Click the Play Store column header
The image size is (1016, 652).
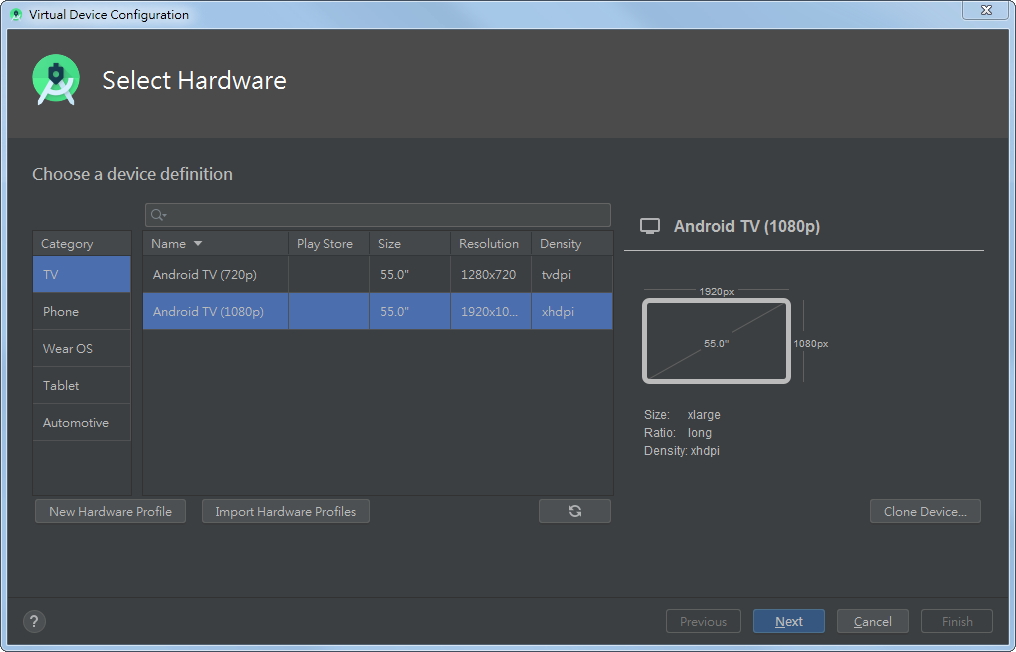(329, 244)
